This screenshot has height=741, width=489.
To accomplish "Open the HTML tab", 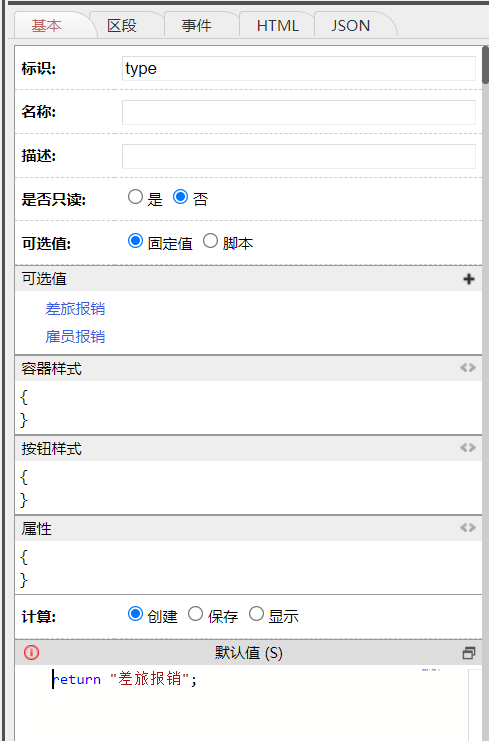I will 278,26.
